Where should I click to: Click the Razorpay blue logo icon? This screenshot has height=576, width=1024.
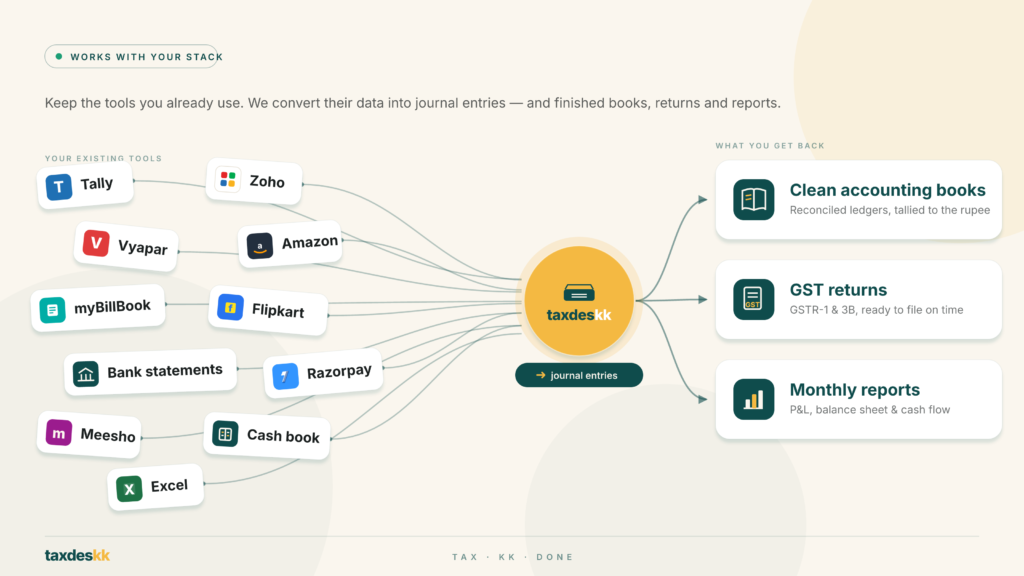coord(285,376)
